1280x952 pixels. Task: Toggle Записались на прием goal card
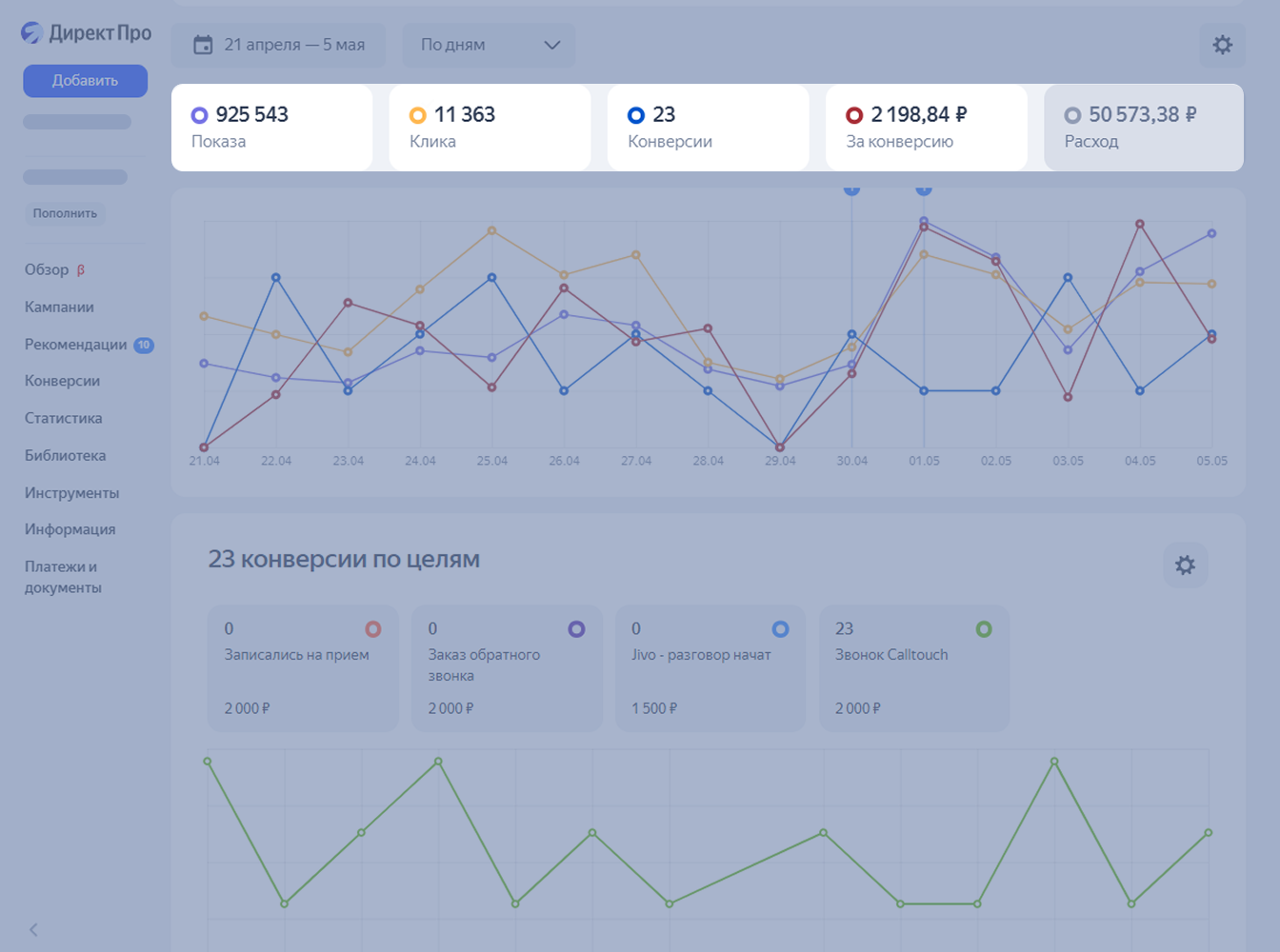[x=303, y=668]
